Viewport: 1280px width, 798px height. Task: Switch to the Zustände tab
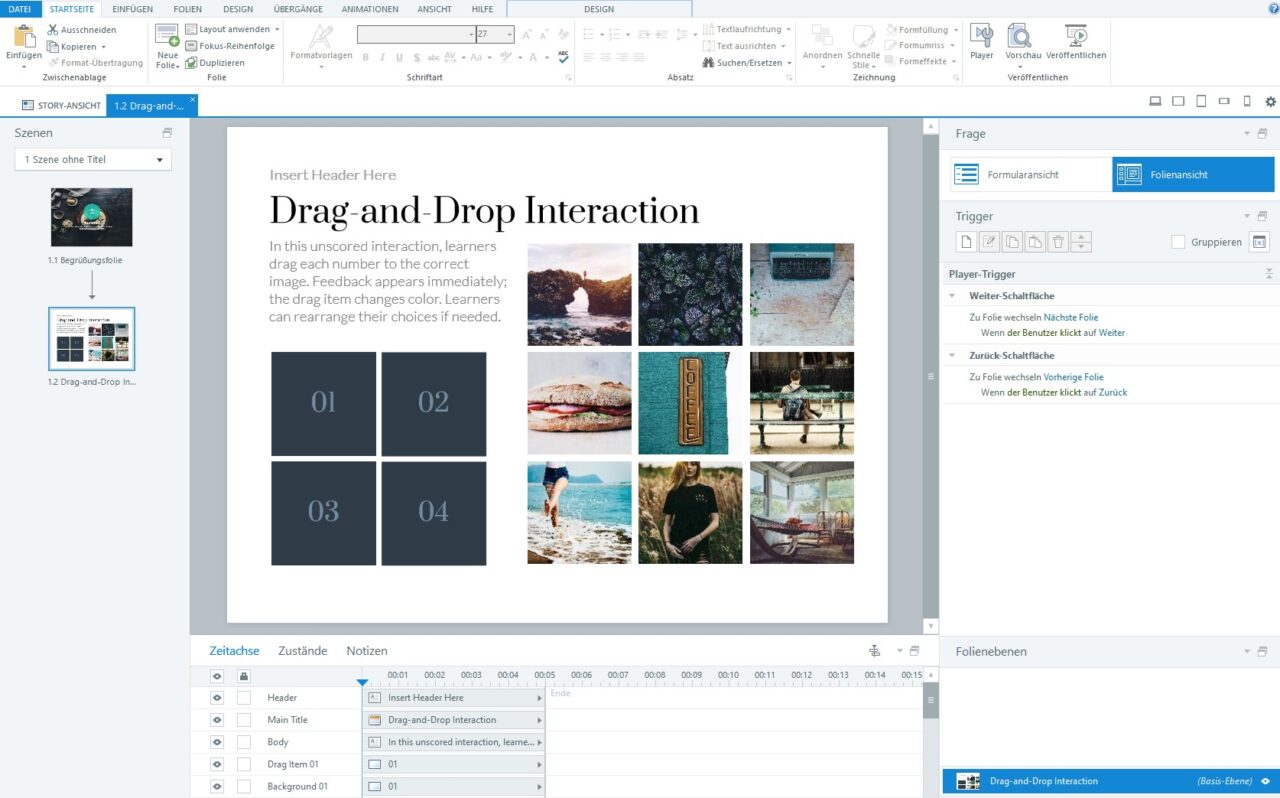[x=302, y=650]
